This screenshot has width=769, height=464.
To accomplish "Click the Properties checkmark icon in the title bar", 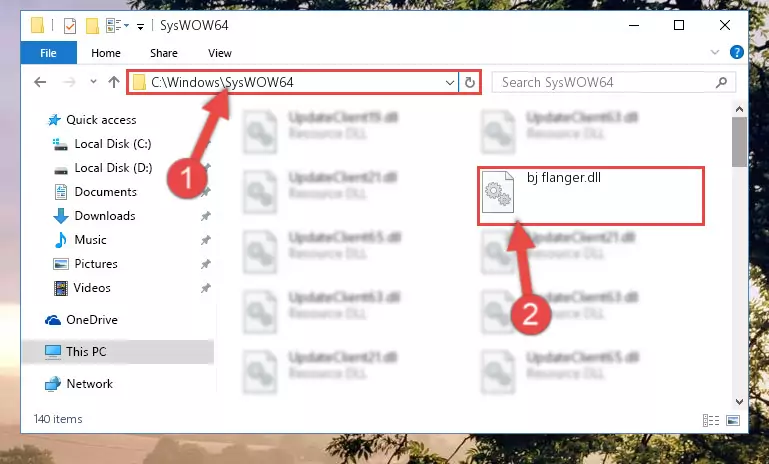I will [70, 26].
